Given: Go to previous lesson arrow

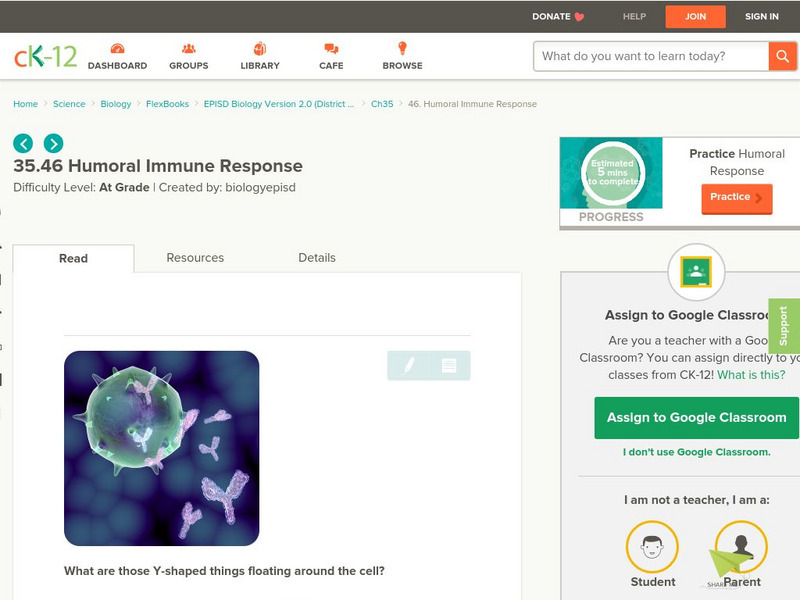Looking at the screenshot, I should [x=23, y=143].
